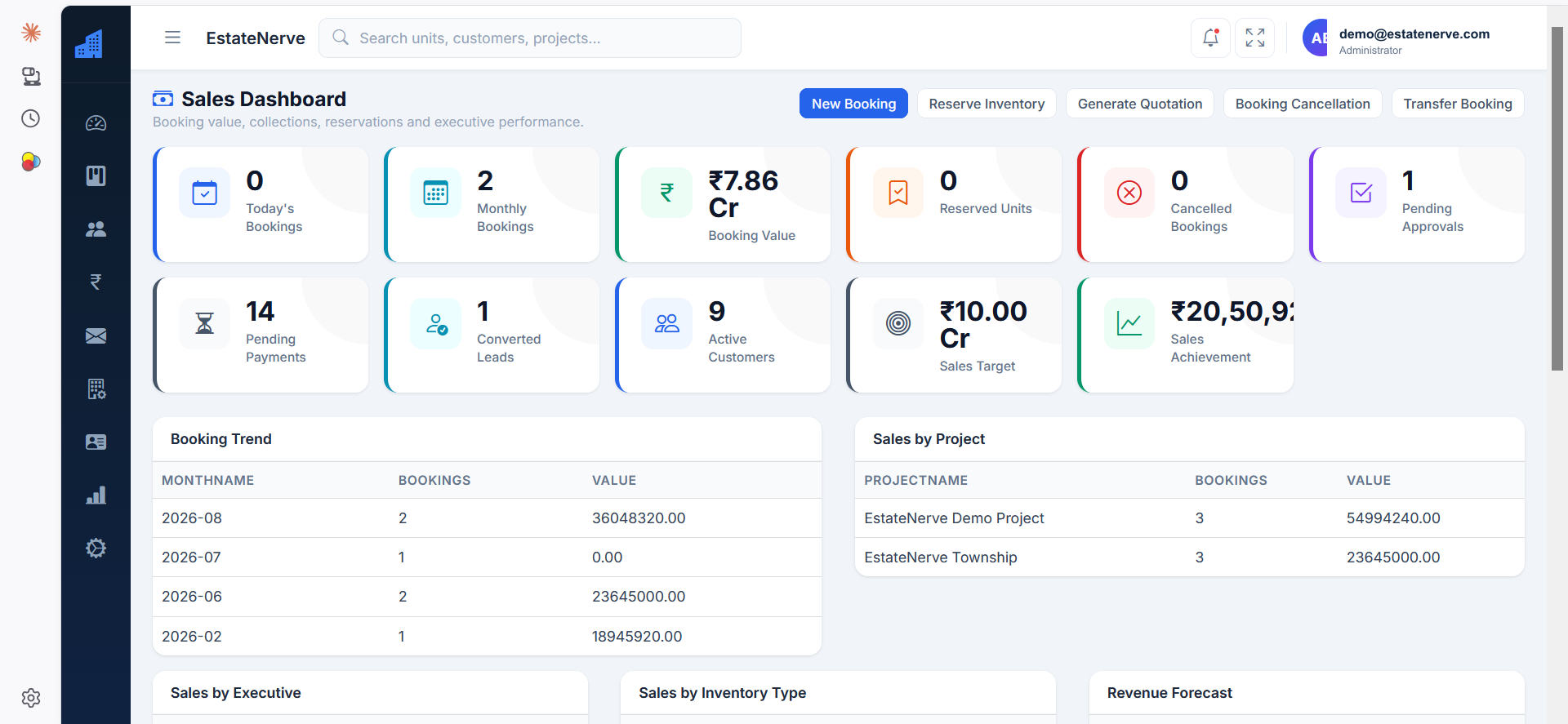Click the Sales Achievement line chart icon

[x=1129, y=323]
